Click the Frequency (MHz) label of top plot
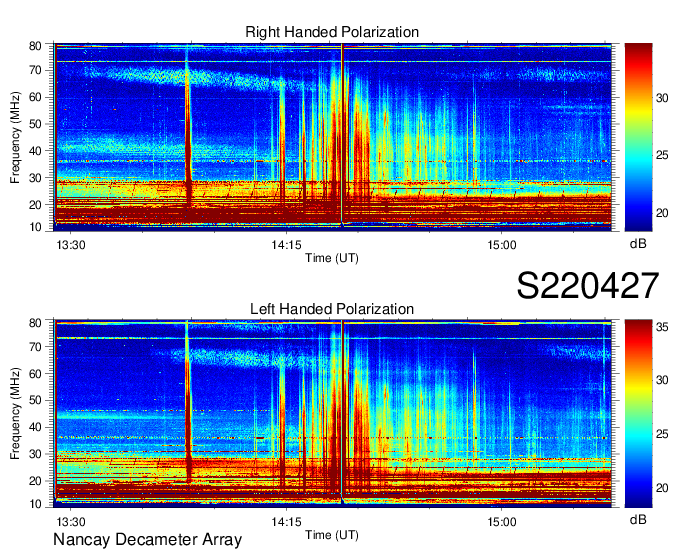The image size is (680, 552). tap(15, 137)
